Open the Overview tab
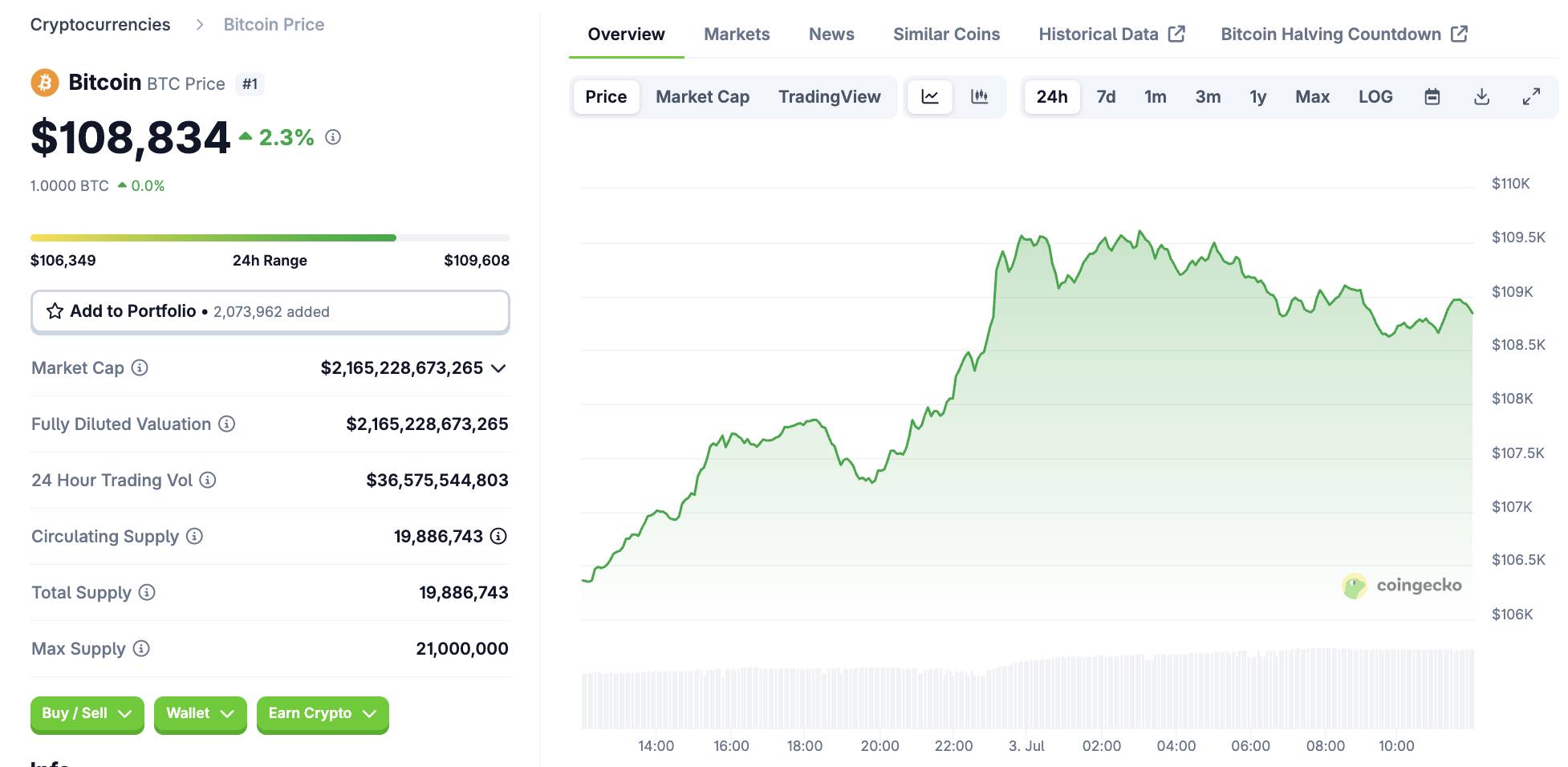This screenshot has width=1568, height=767. pyautogui.click(x=626, y=34)
